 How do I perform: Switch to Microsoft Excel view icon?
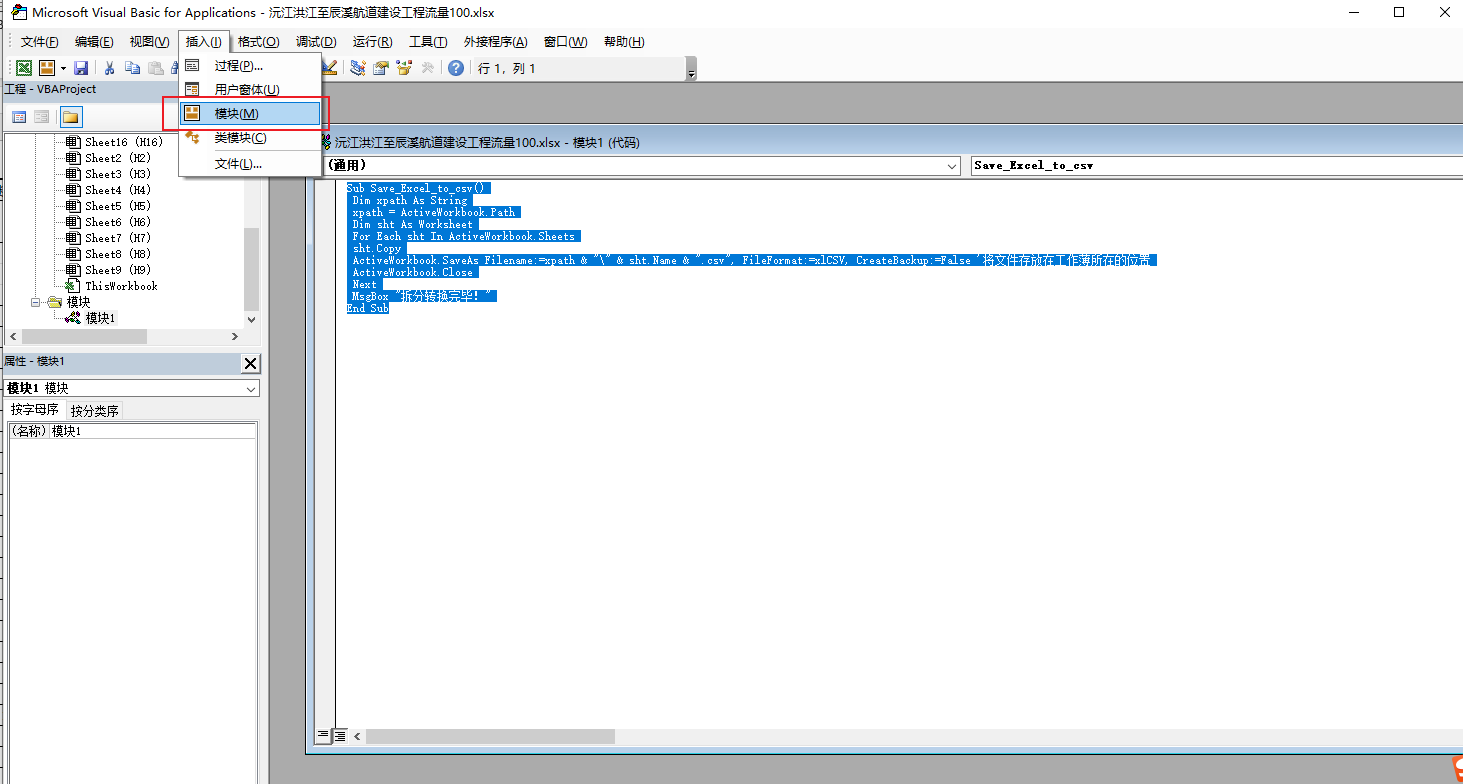point(22,68)
